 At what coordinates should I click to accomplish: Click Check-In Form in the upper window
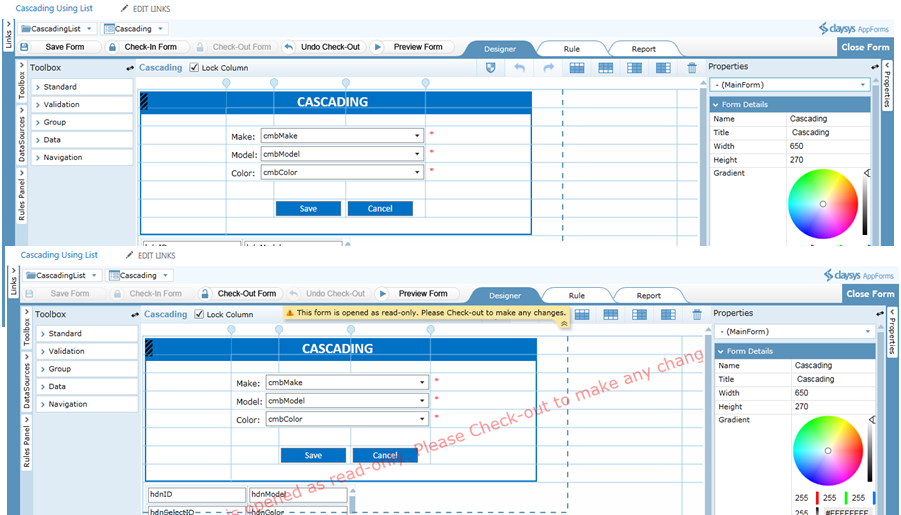[x=144, y=47]
